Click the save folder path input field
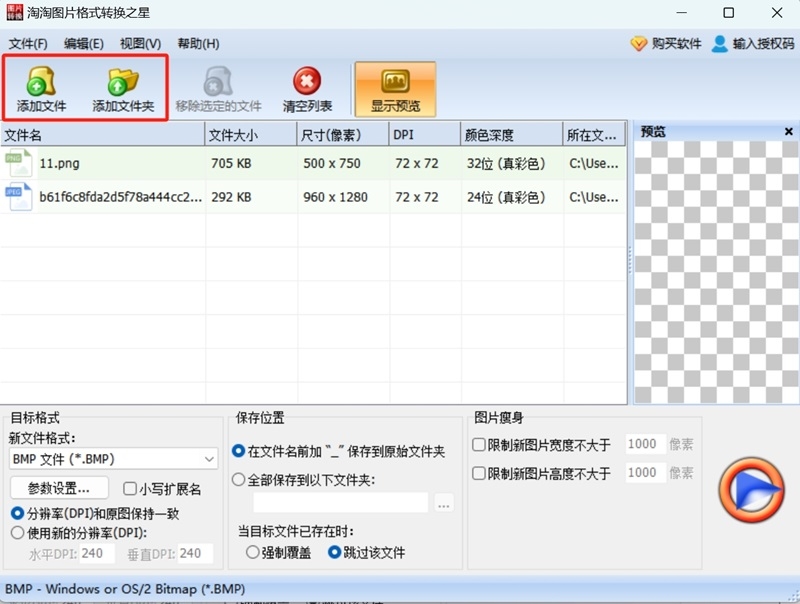The width and height of the screenshot is (800, 604). point(341,503)
